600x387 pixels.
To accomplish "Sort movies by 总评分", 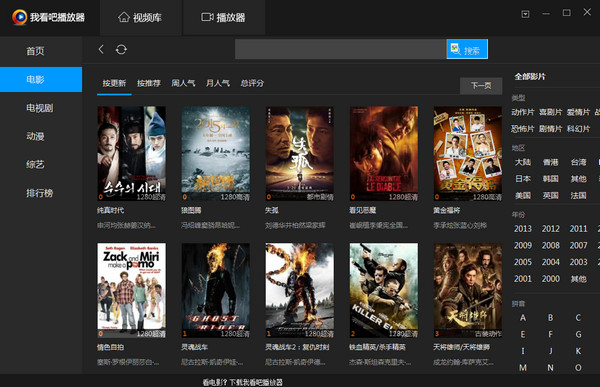I will coord(252,83).
